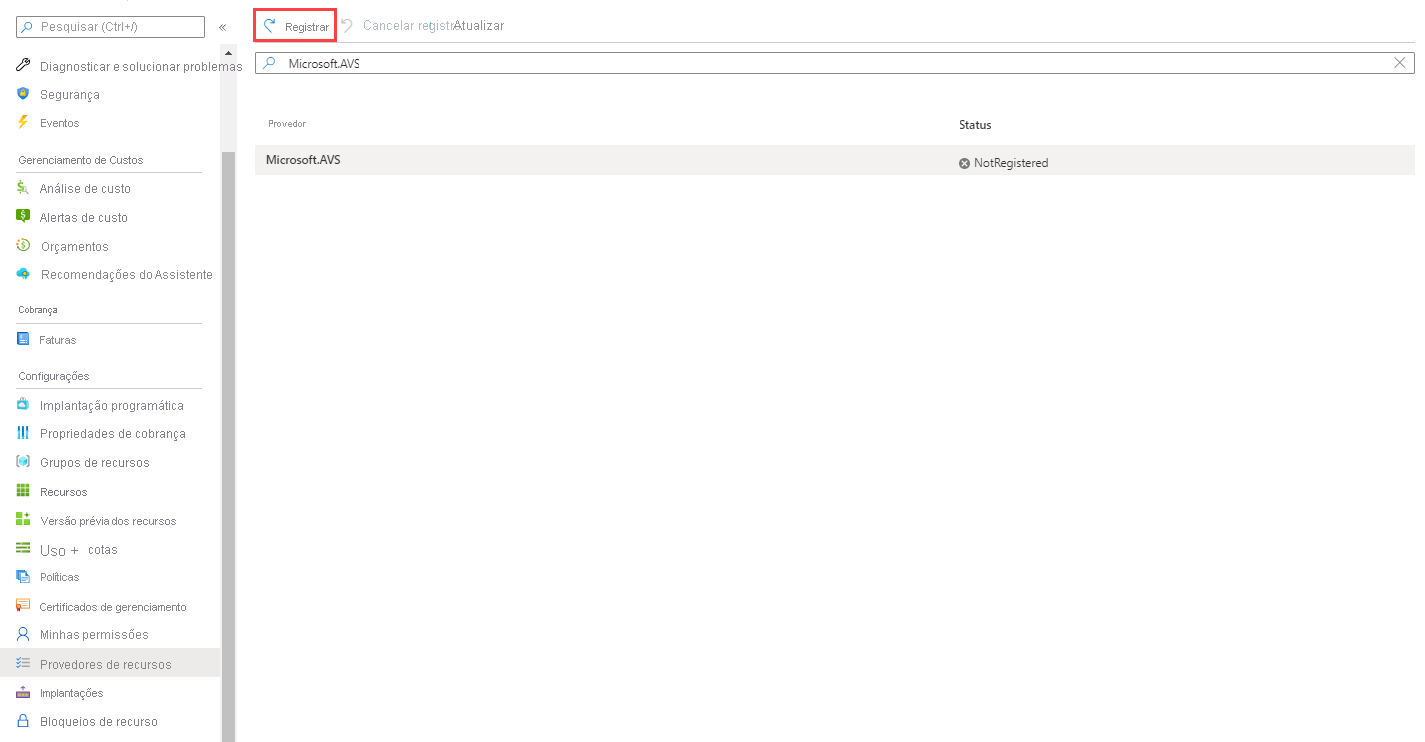
Task: Select Provedores de recursos in the menu
Action: click(x=105, y=663)
